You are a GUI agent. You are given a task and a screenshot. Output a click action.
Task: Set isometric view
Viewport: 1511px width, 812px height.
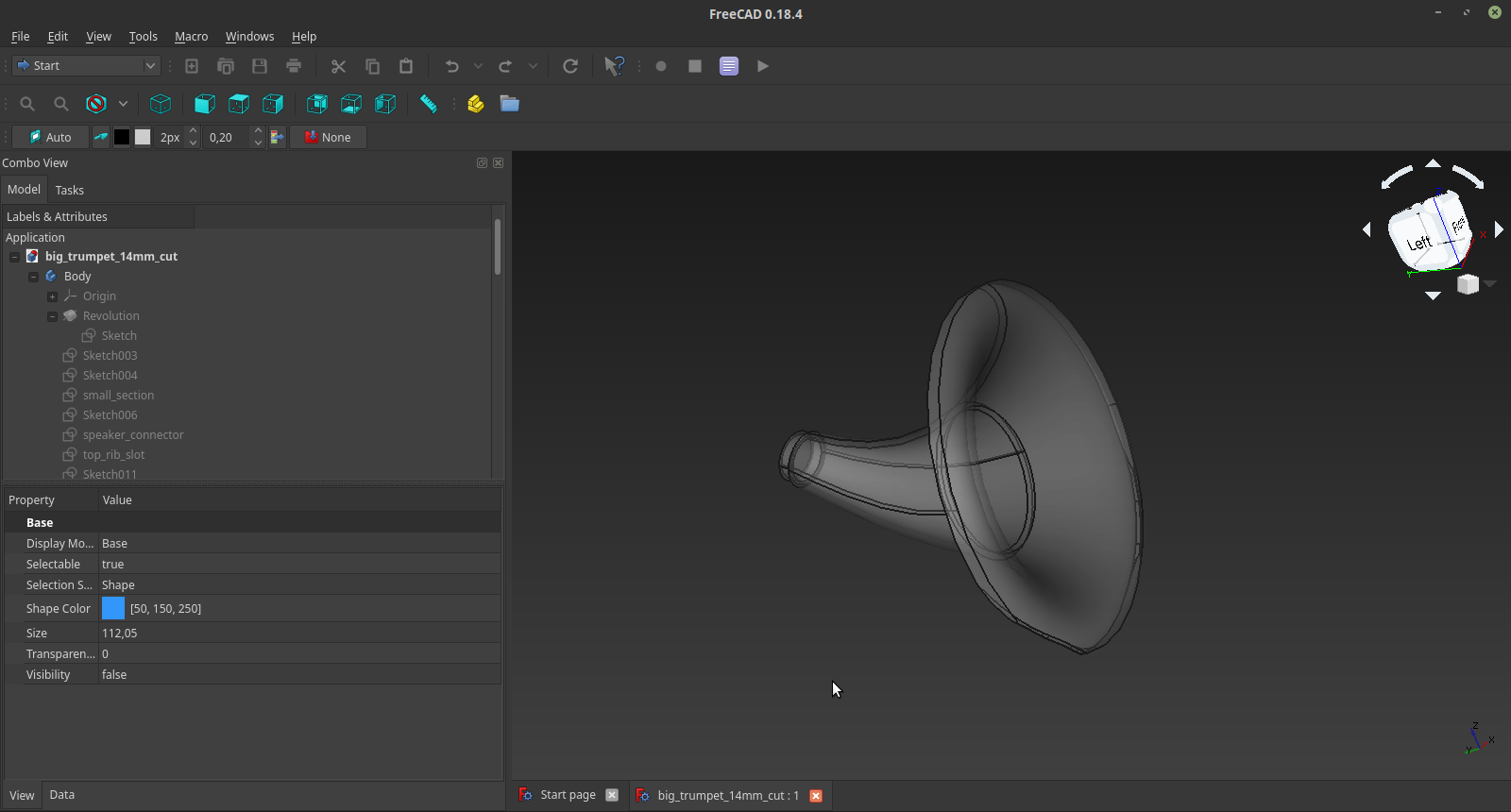click(x=161, y=104)
